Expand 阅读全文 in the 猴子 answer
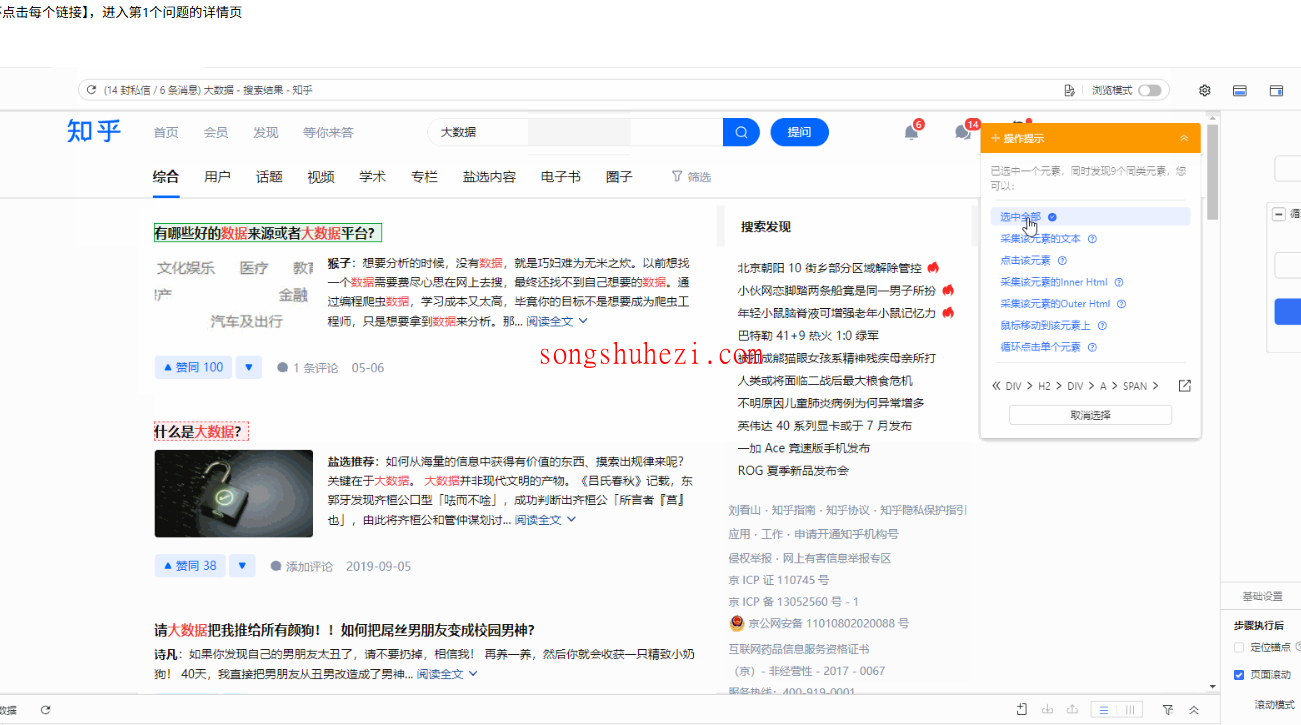Viewport: 1301px width, 725px height. (557, 321)
